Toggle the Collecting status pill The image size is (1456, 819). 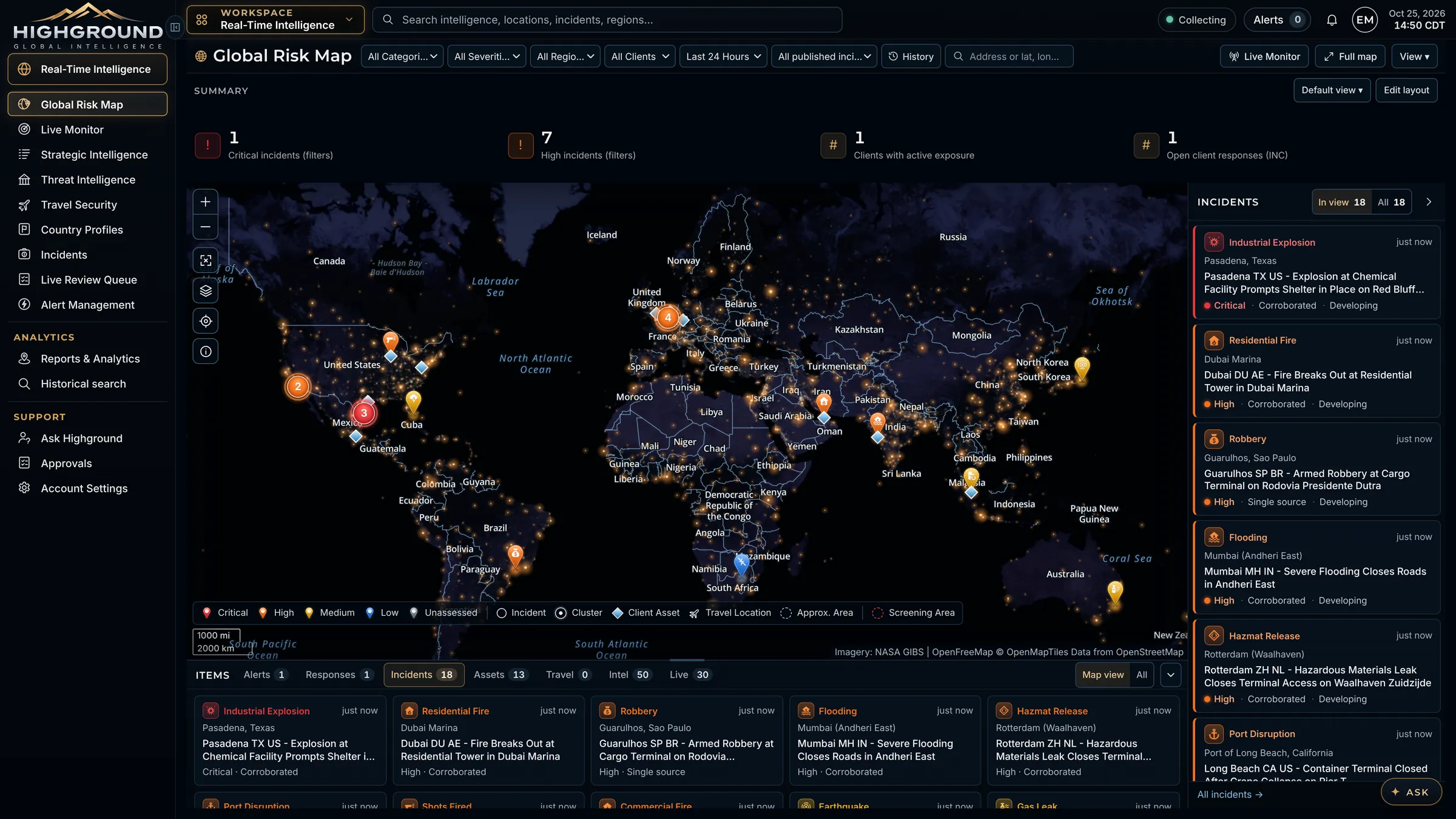1196,20
